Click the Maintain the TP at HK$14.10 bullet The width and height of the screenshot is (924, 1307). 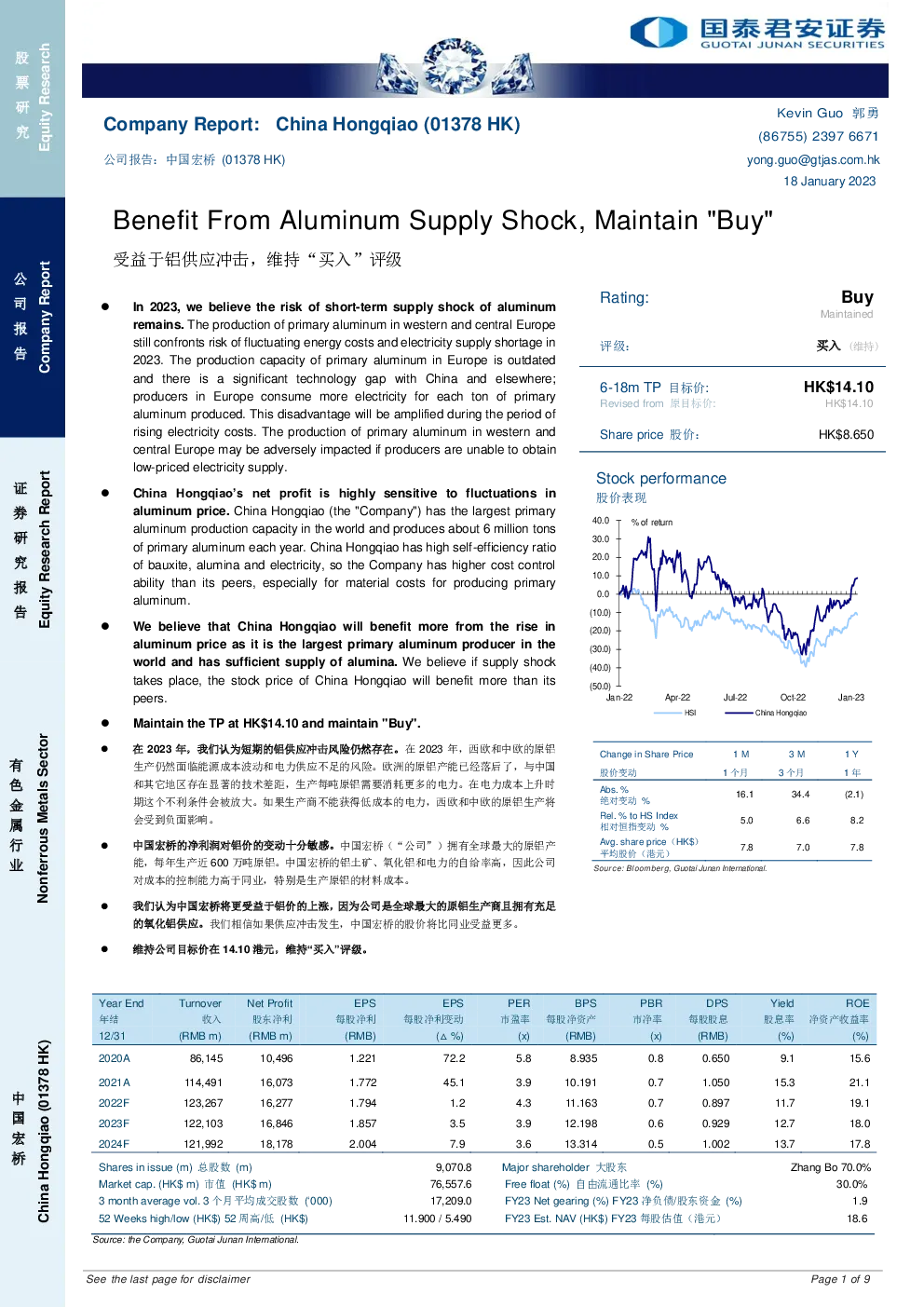click(x=277, y=723)
